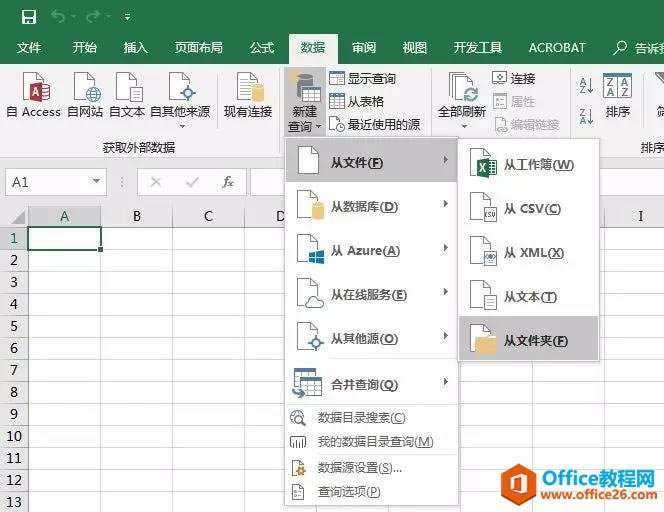The height and width of the screenshot is (512, 664).
Task: Select column C header
Action: 208,216
